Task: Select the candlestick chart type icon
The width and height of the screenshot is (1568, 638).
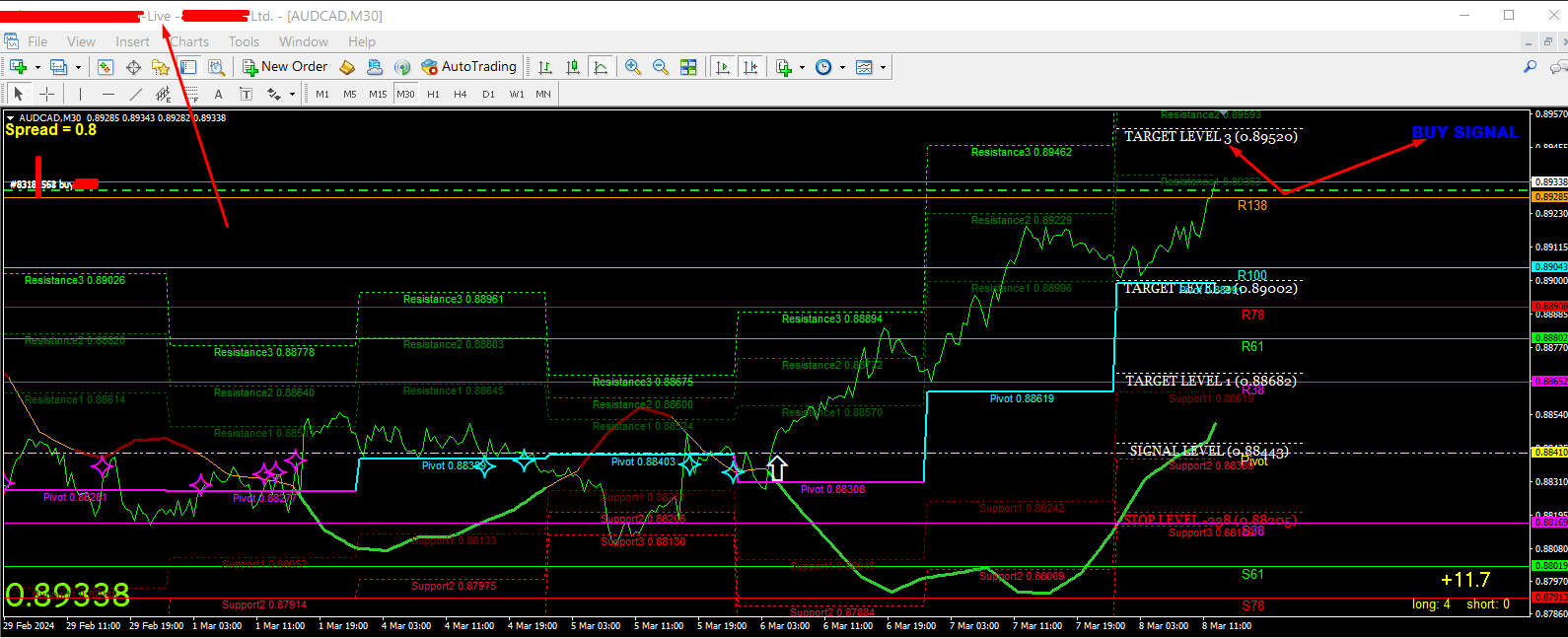Action: (x=573, y=67)
